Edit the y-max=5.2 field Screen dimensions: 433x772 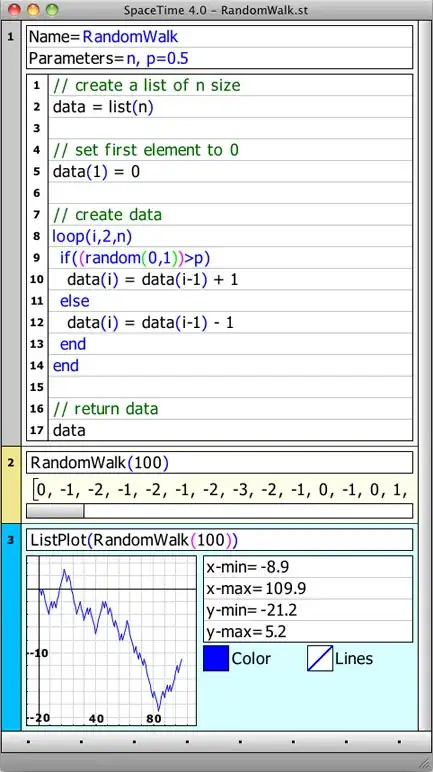pos(308,632)
